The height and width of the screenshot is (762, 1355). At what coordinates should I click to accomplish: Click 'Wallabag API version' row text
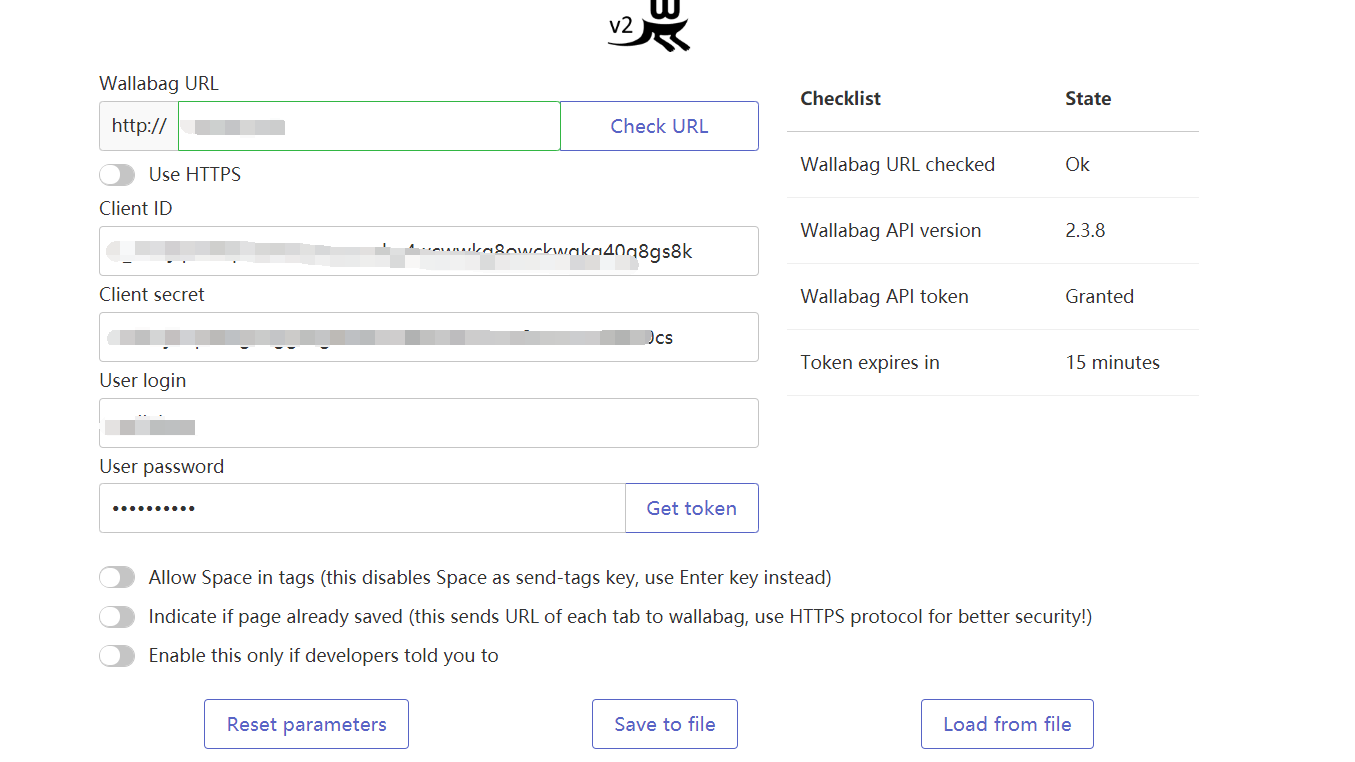click(x=890, y=231)
